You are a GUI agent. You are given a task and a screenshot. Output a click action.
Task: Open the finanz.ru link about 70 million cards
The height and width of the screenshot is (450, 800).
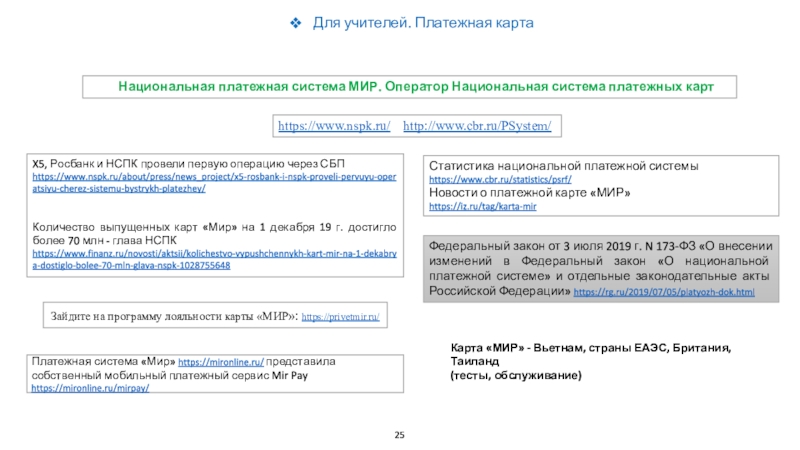coord(214,260)
